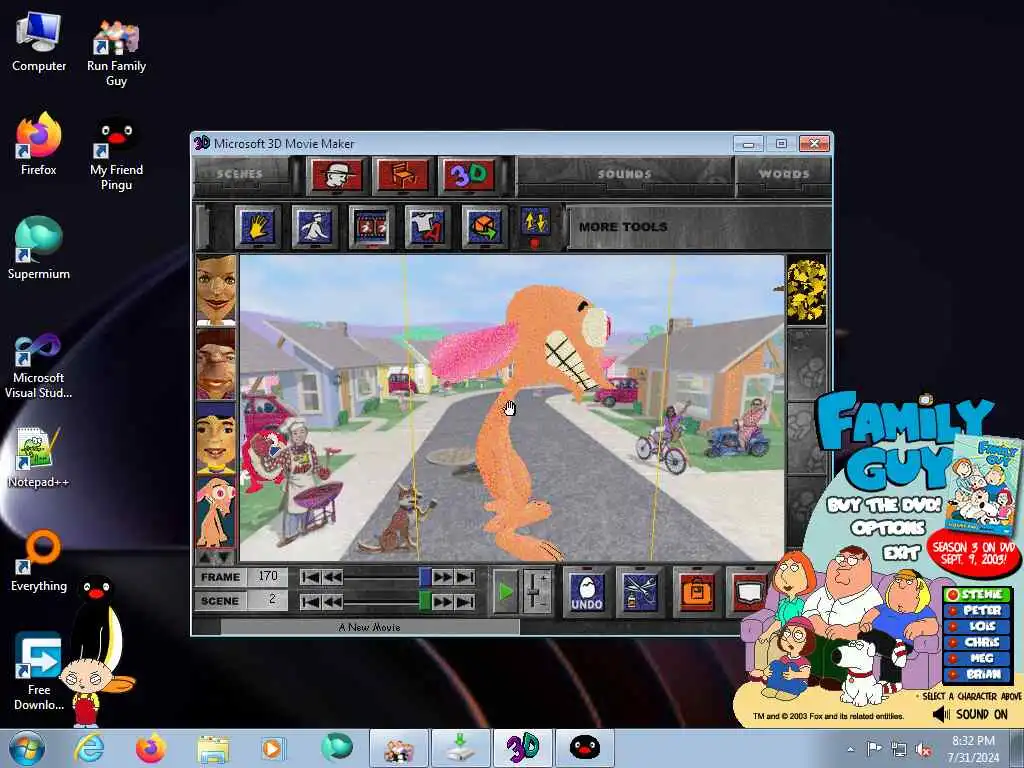Click the More Tools bar

(699, 227)
